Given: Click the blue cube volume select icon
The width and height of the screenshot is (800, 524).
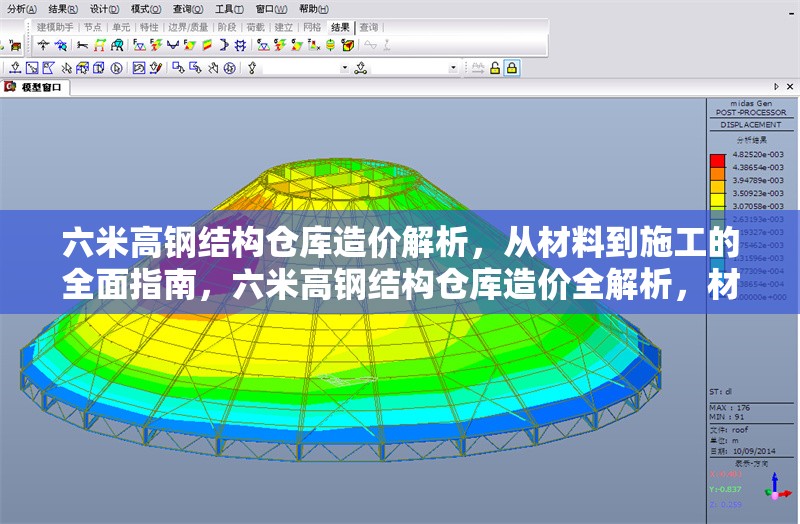Looking at the screenshot, I should (x=99, y=68).
